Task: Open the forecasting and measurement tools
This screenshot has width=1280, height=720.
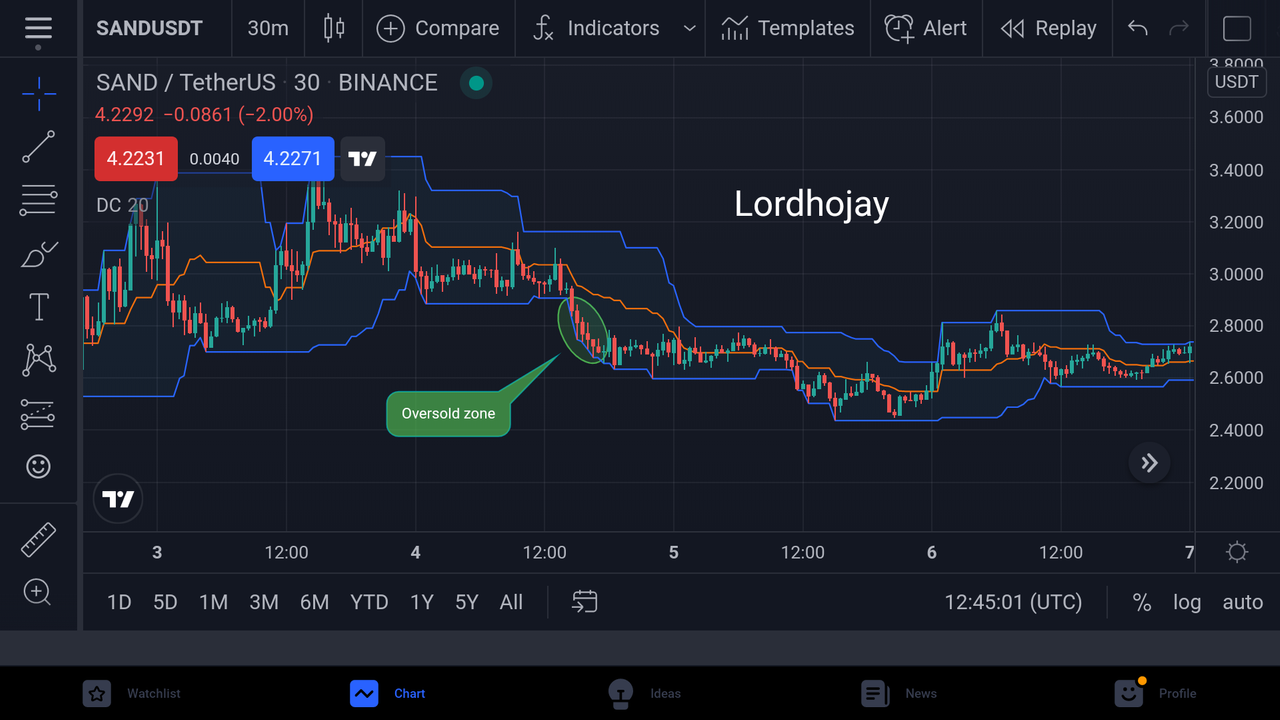Action: click(x=38, y=414)
